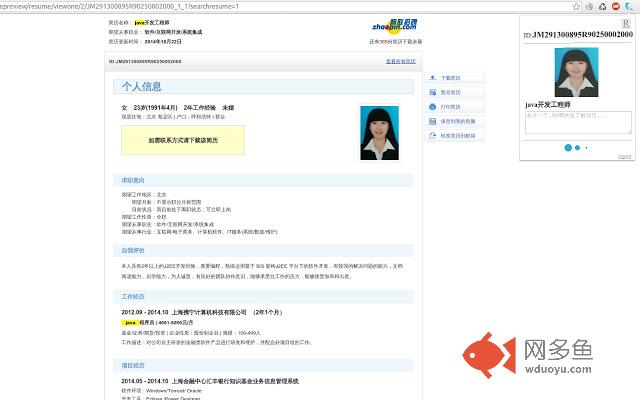Screen dimensions: 640x400
Task: Click the medium blue dot in the popup
Action: point(577,148)
